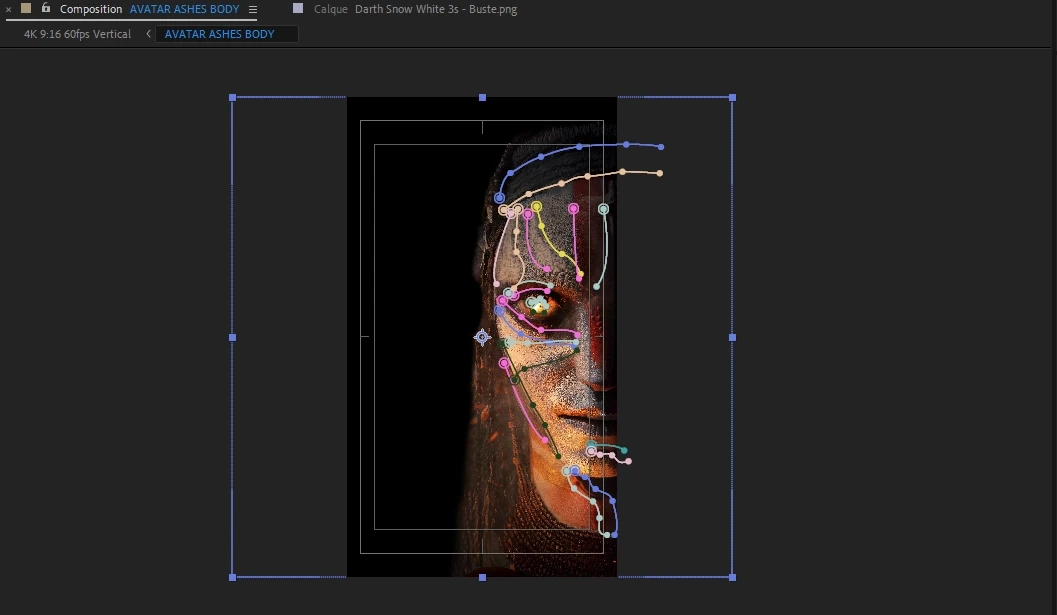Switch to Calque Darth Snow White tab
The image size is (1057, 615).
[415, 9]
